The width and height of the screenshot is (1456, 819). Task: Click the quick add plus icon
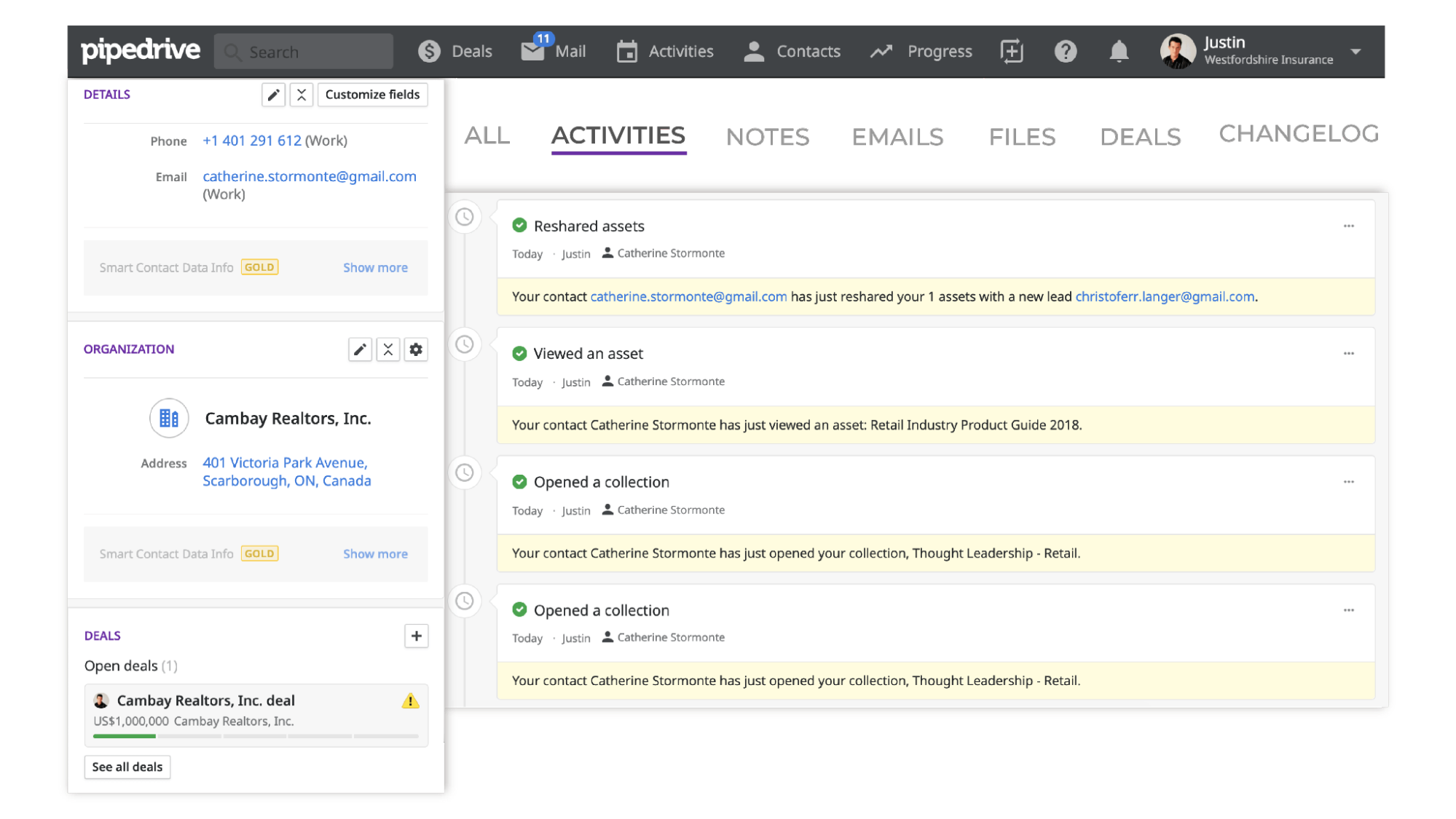click(x=1012, y=52)
